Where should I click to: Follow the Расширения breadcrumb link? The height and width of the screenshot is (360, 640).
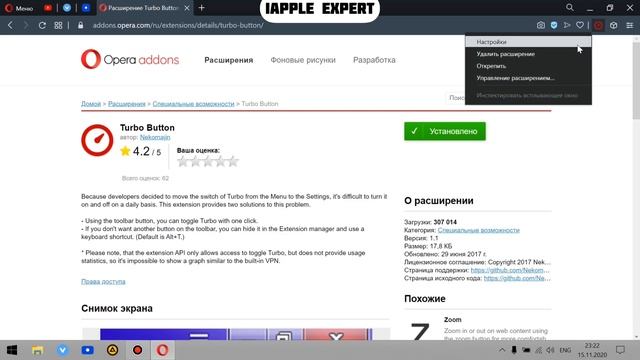127,104
